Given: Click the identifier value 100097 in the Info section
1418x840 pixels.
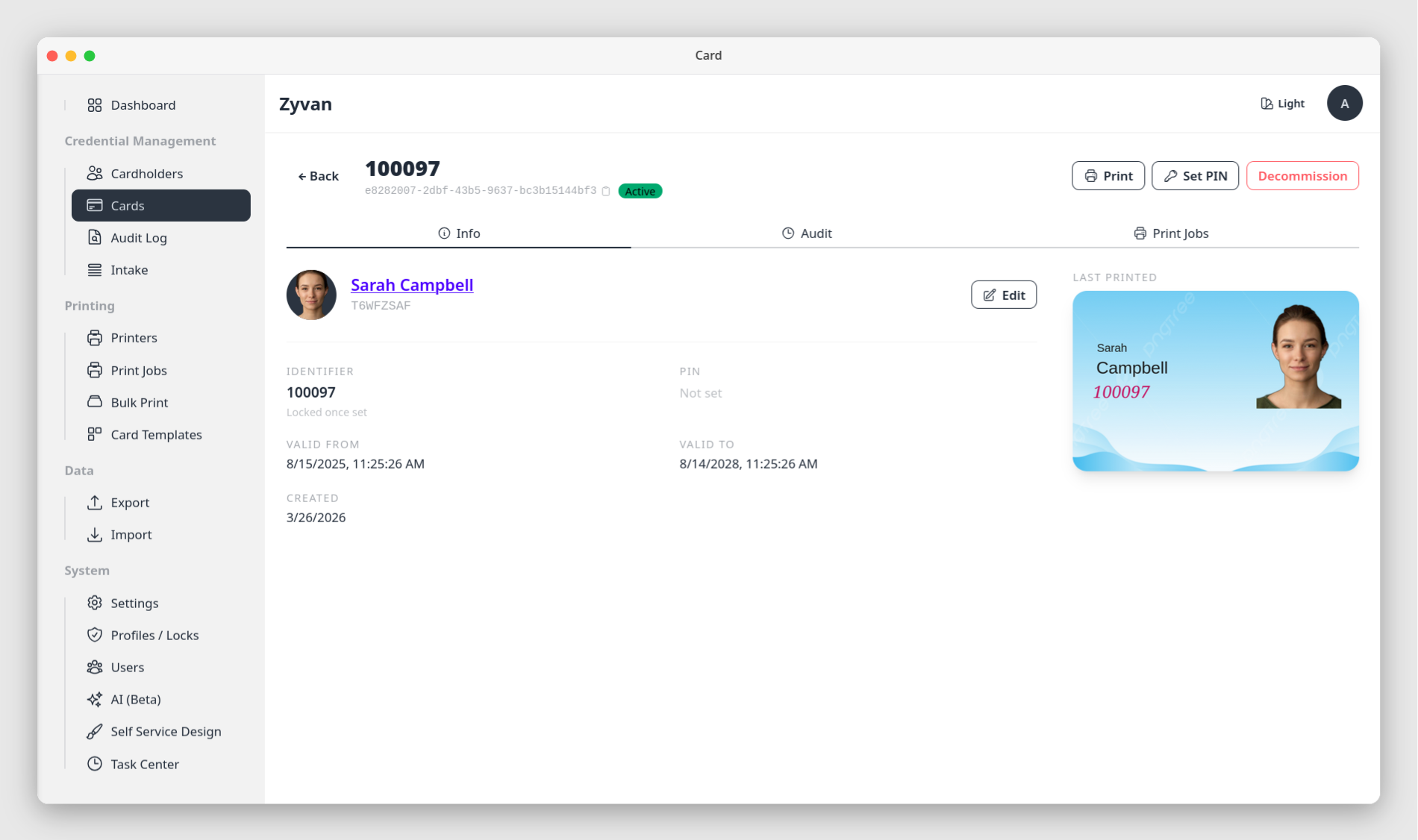Looking at the screenshot, I should (311, 392).
